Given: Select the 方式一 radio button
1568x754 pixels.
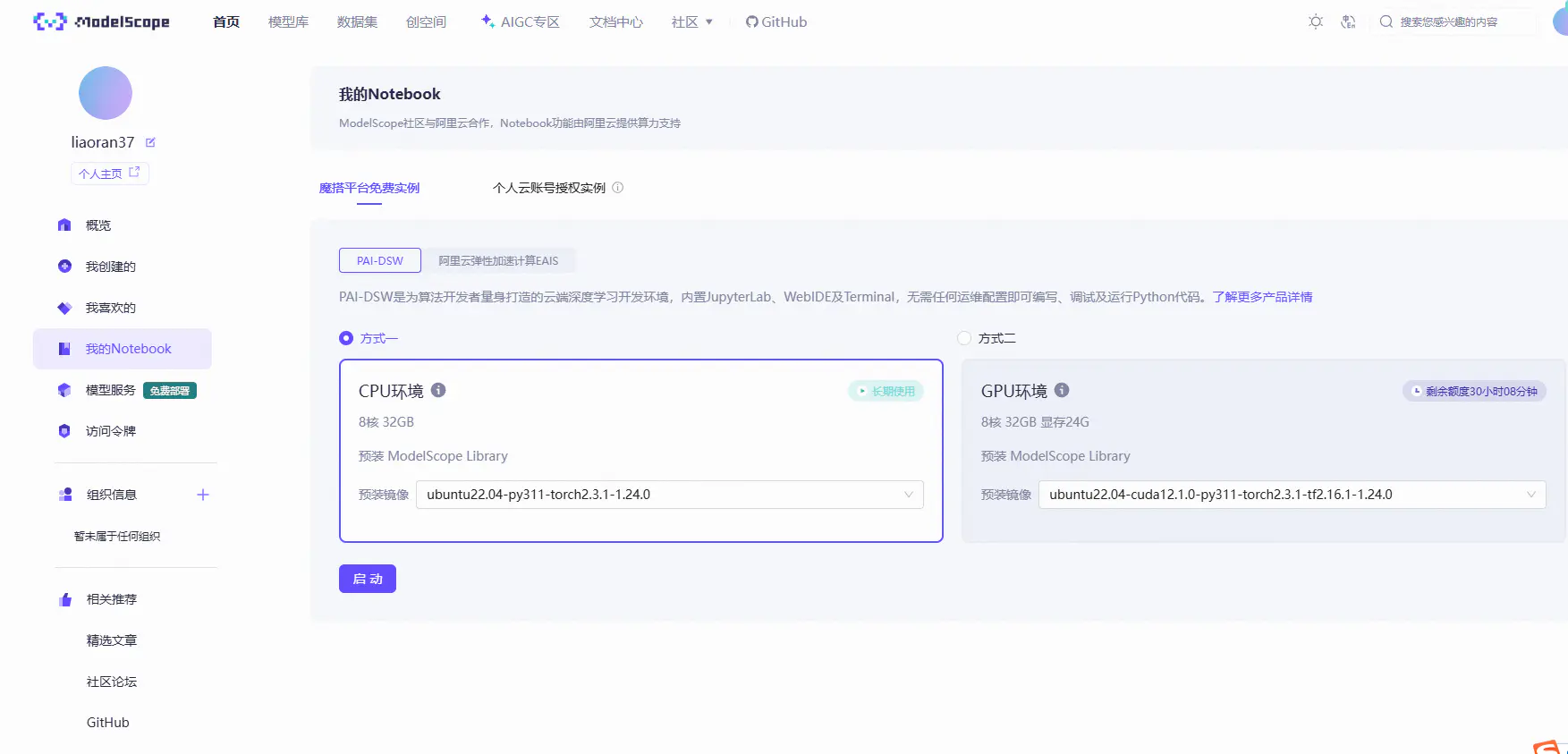Looking at the screenshot, I should click(x=346, y=338).
